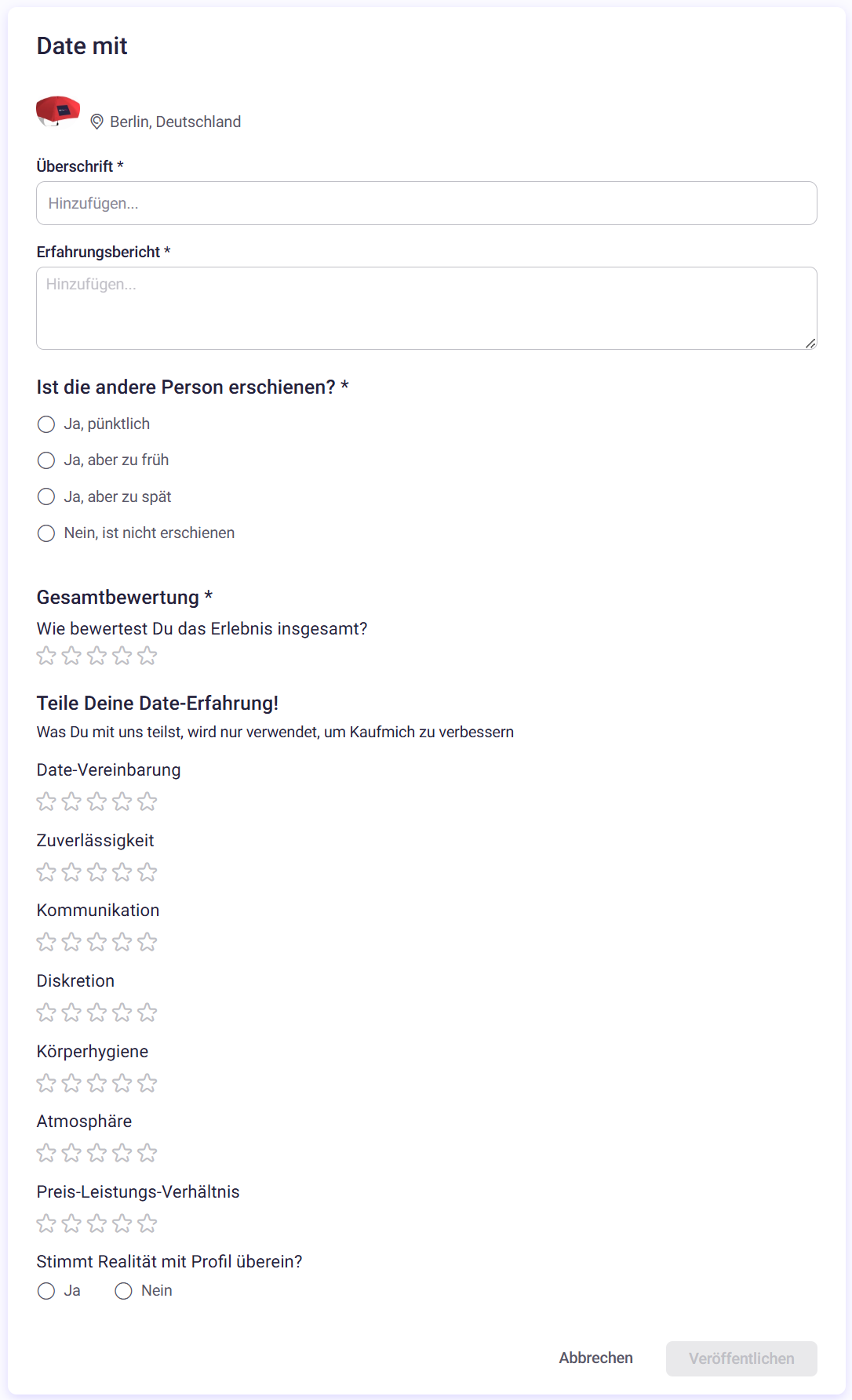Give Diskretion five stars
Viewport: 852px width, 1400px height.
147,1013
